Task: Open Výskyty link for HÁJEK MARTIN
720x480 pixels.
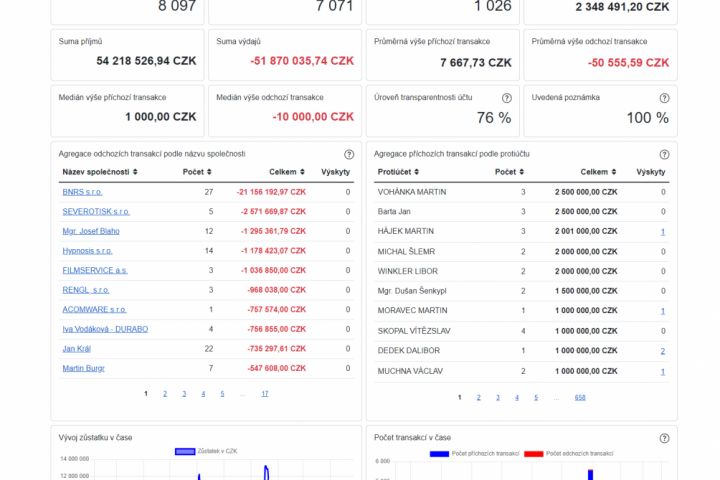Action: tap(663, 232)
